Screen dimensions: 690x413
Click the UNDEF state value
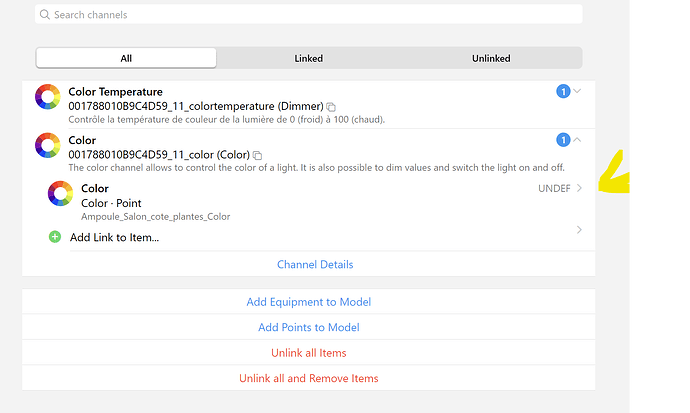pos(554,188)
